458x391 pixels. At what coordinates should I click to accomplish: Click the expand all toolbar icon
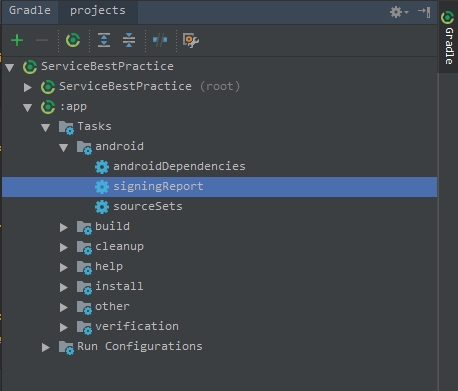[104, 40]
